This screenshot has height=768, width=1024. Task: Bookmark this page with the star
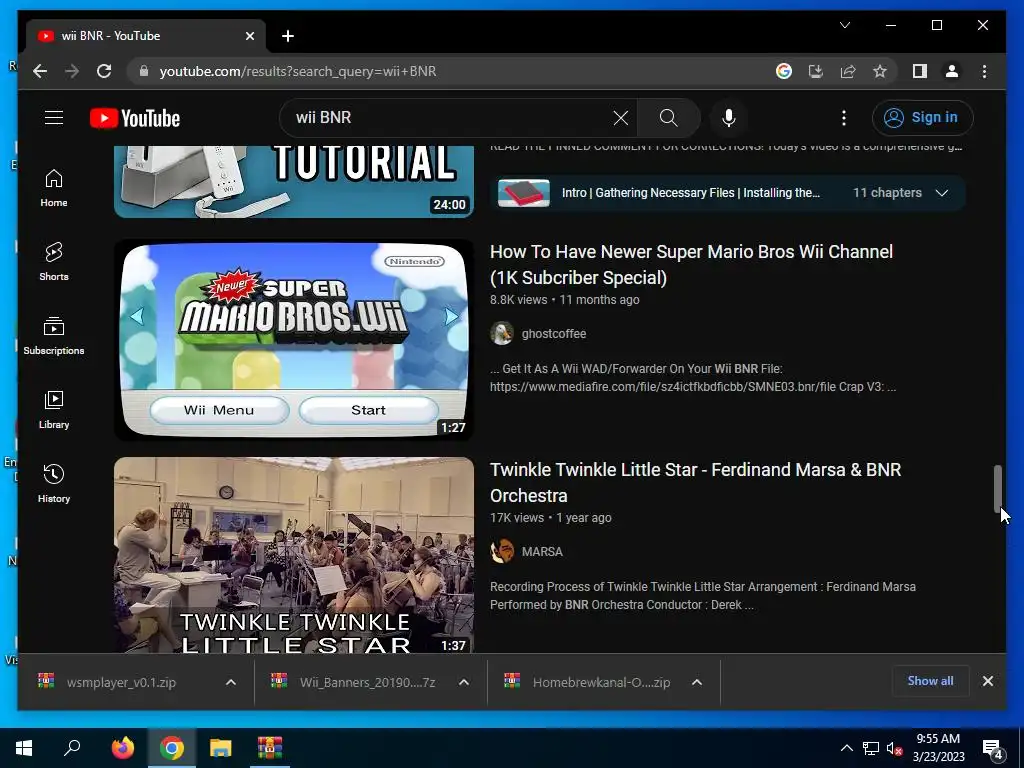point(880,71)
